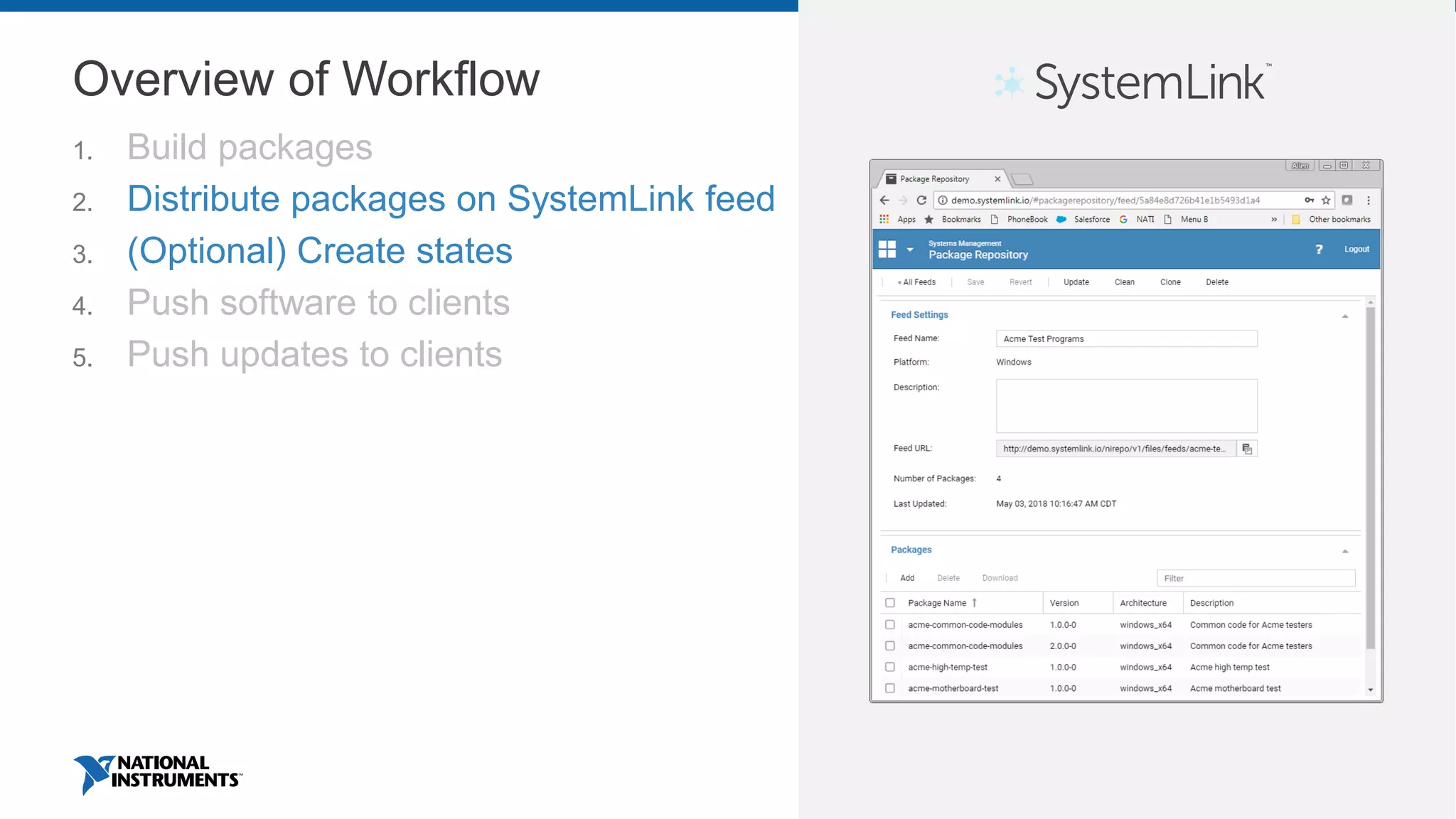Collapse the Feed Settings section
The height and width of the screenshot is (819, 1456).
1345,316
